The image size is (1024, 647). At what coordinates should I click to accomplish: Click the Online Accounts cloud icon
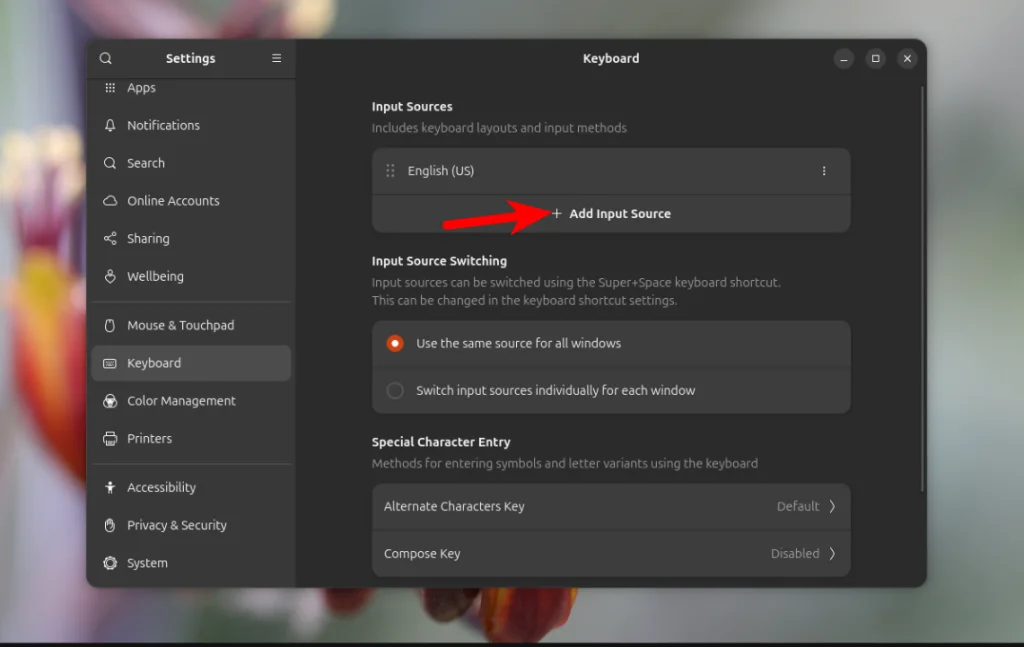[109, 201]
